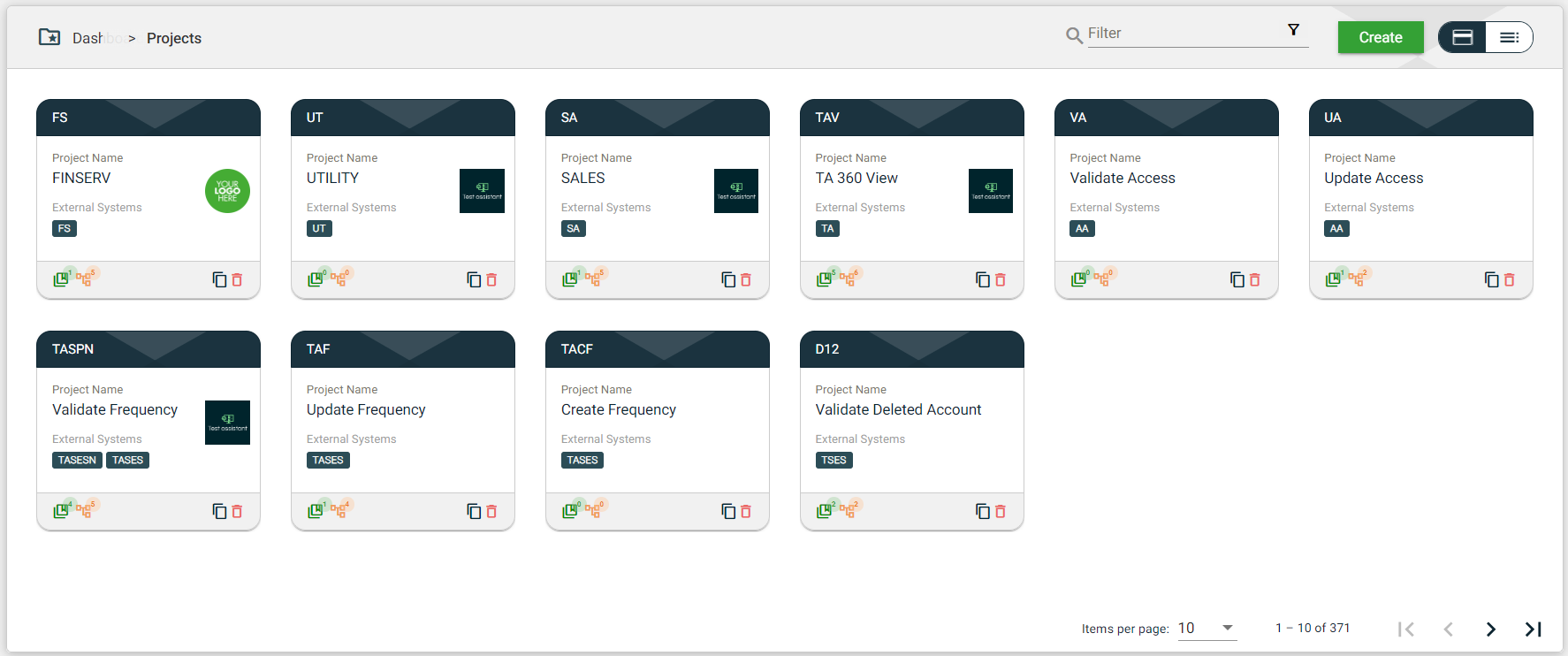Select the TASESN external system tag
1568x656 pixels.
77,460
